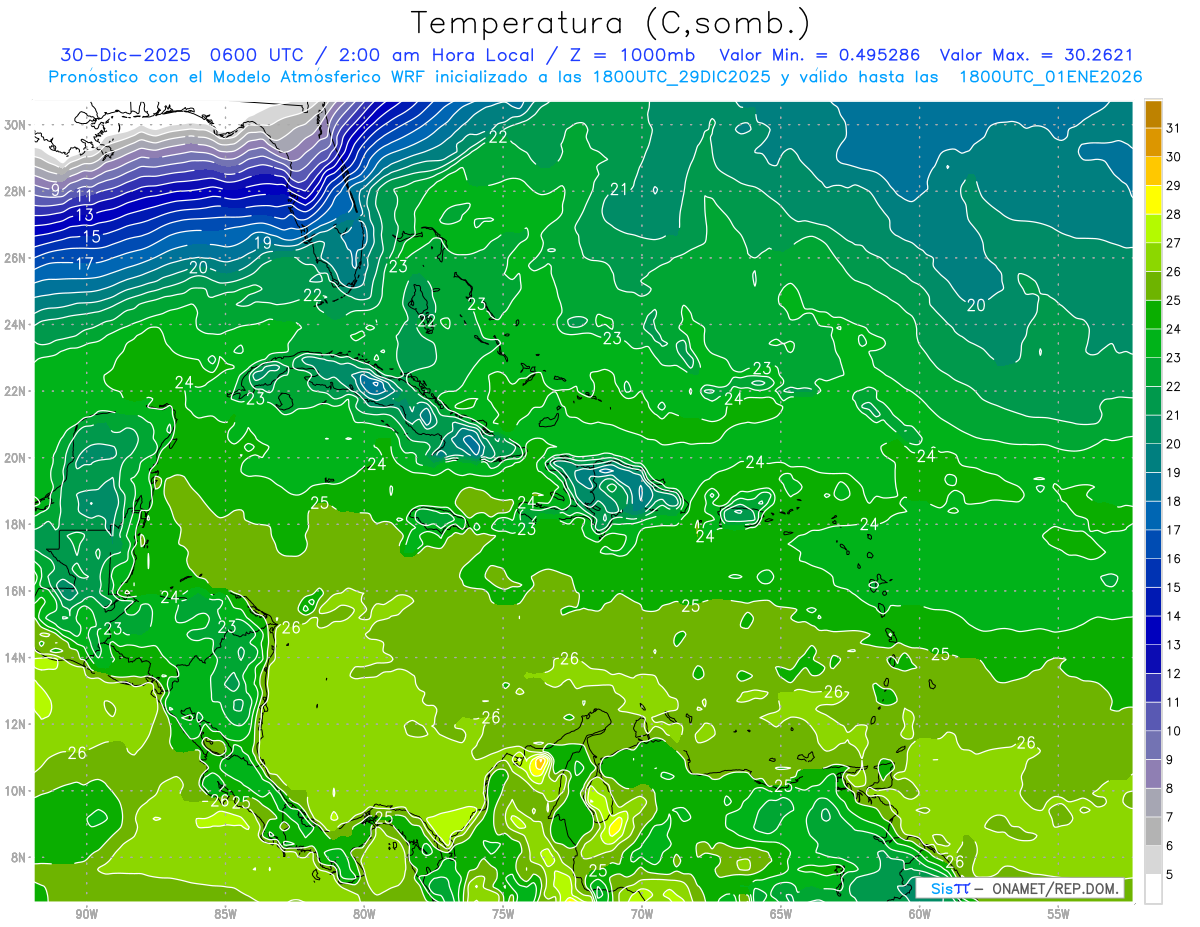Click the "10" label on the color scale
1200x927 pixels.
[1174, 731]
